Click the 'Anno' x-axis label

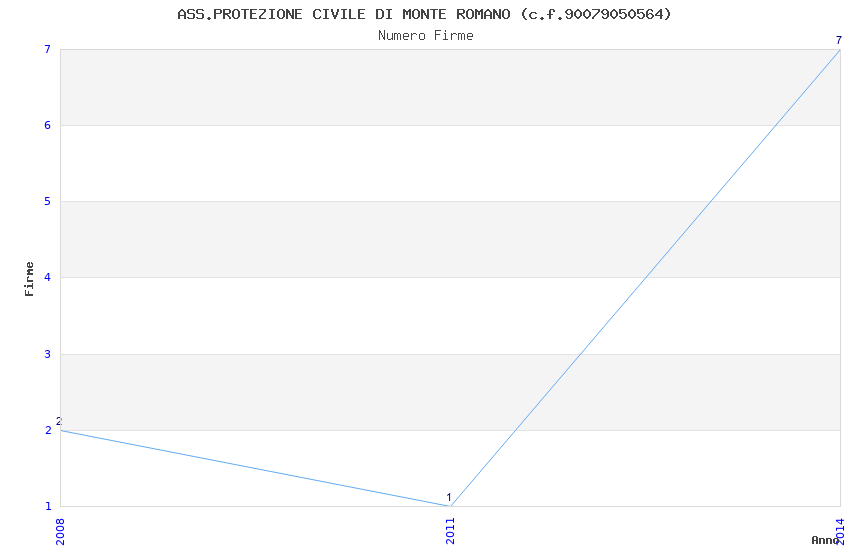click(x=824, y=540)
